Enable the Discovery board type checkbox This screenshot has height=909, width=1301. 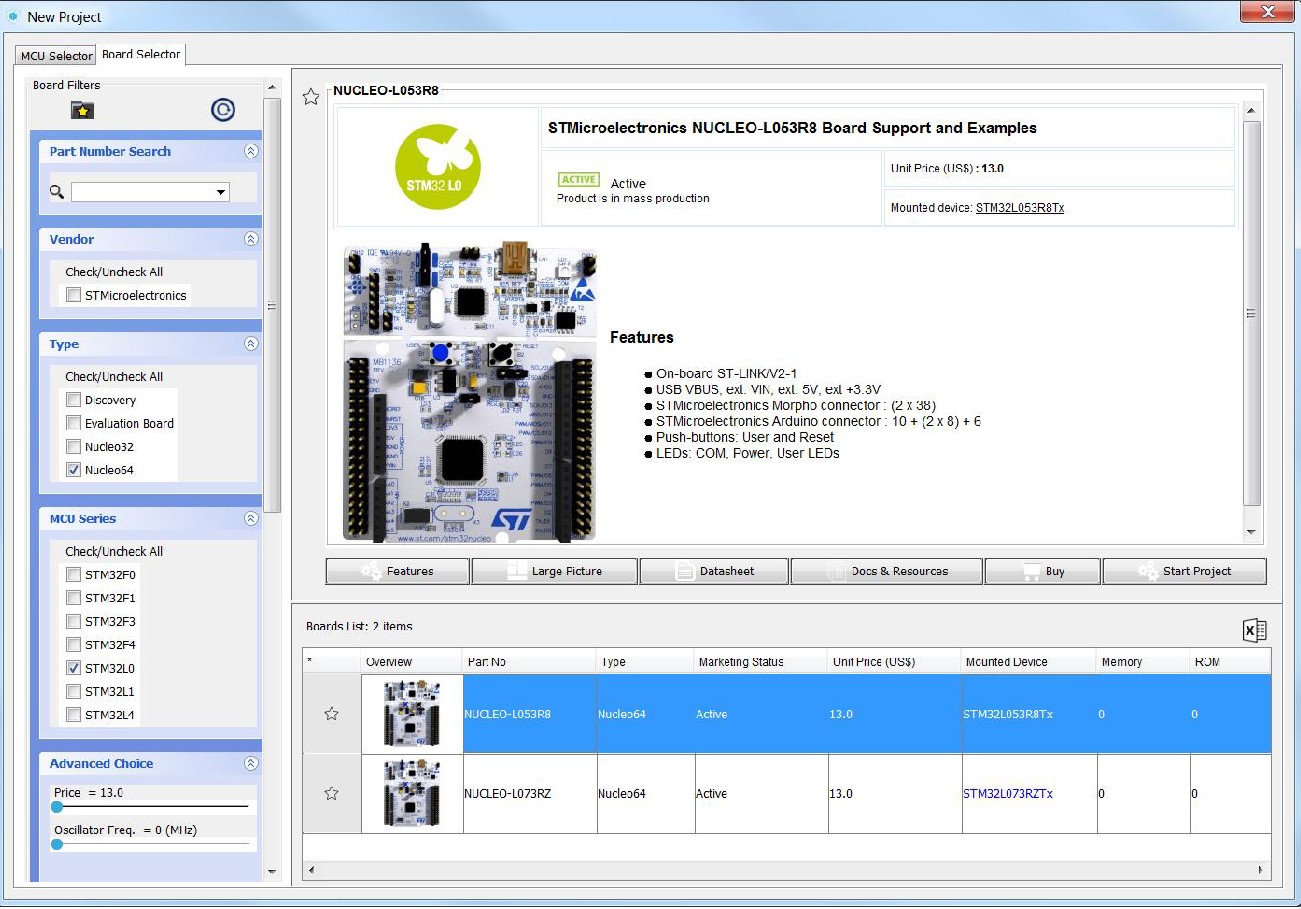pyautogui.click(x=73, y=400)
